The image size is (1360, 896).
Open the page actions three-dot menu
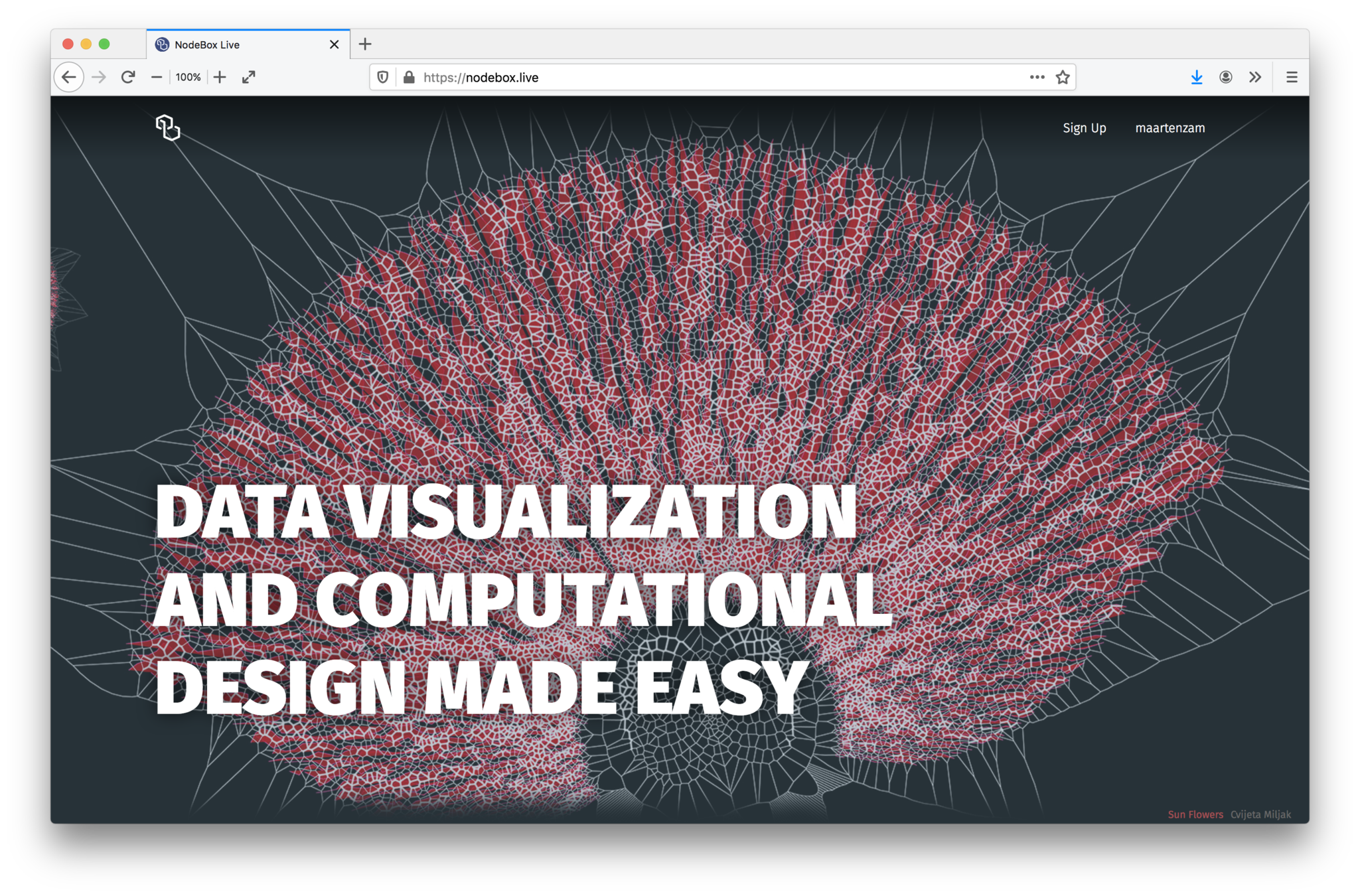(1037, 77)
